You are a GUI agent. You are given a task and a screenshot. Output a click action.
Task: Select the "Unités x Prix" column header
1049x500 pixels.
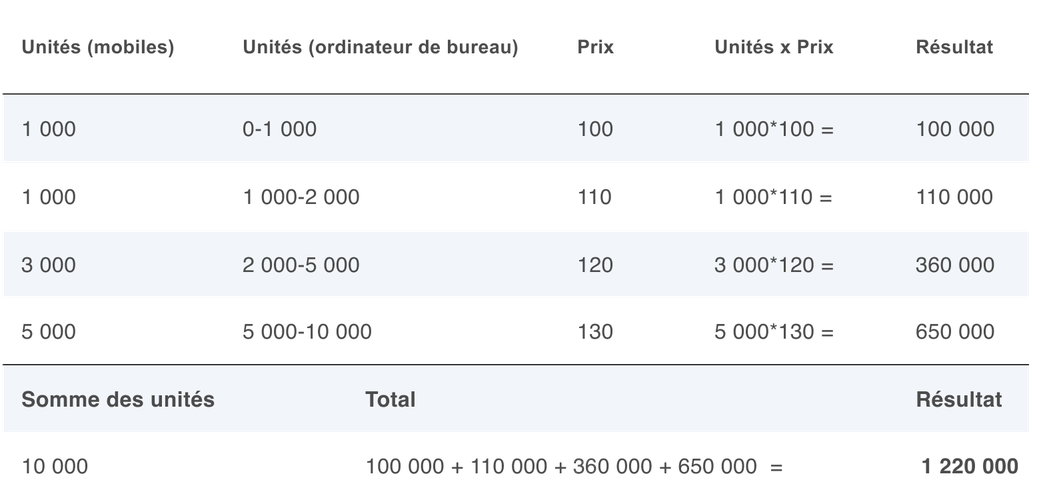(x=774, y=48)
